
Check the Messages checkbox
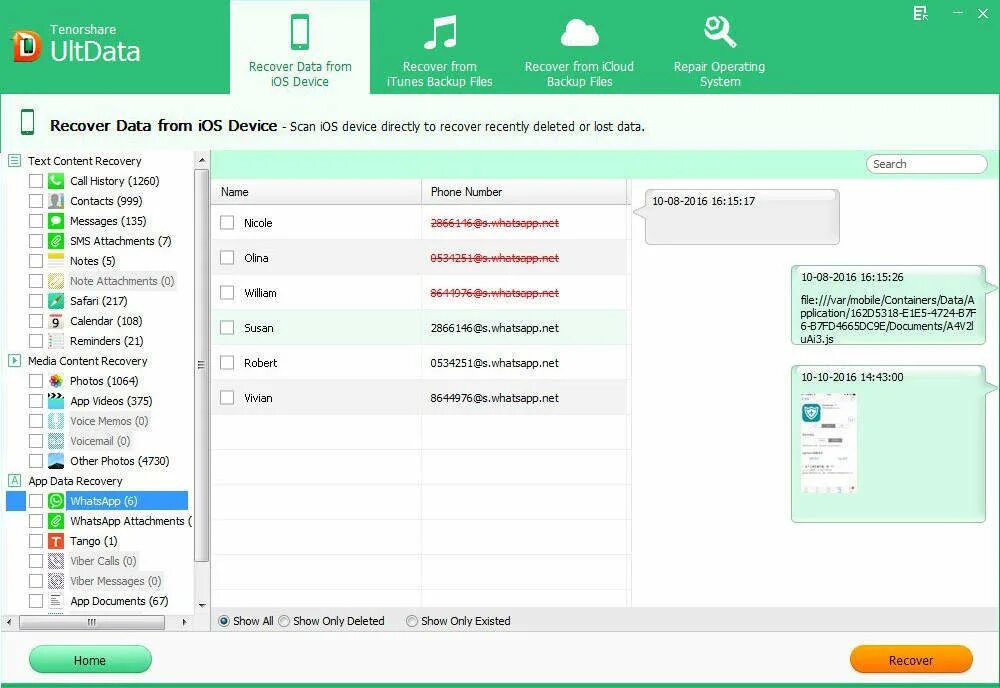tap(36, 221)
